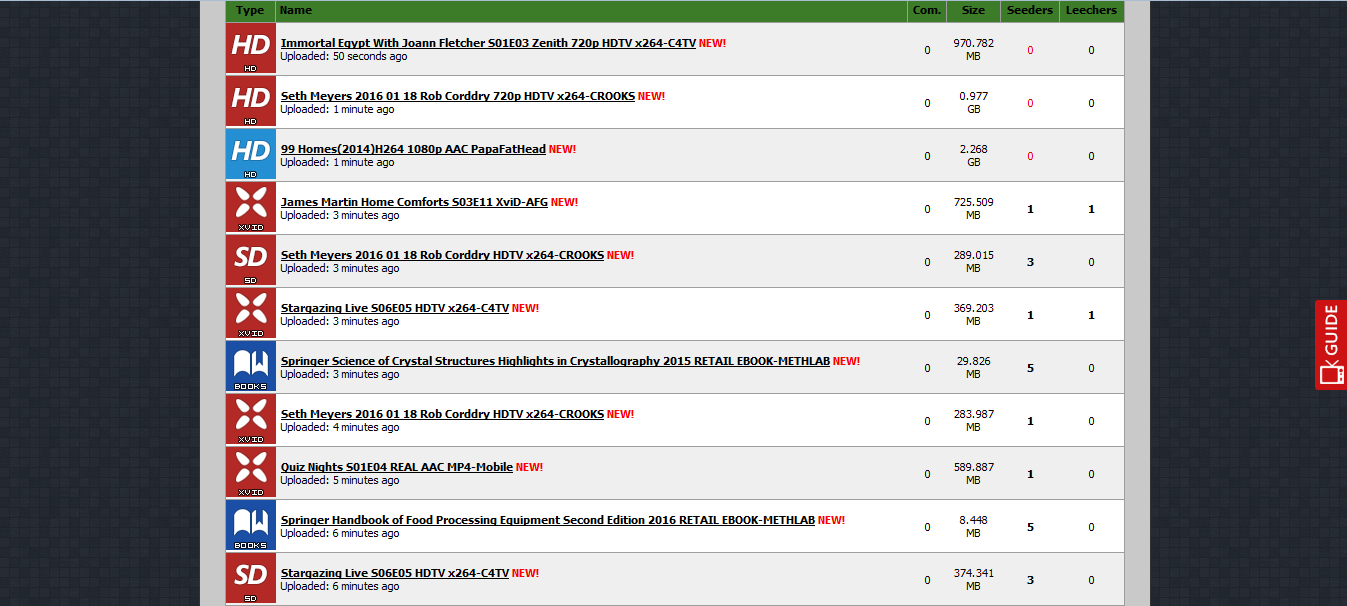The image size is (1347, 606).
Task: Click the Books icon for Food Processing Handbook
Action: (x=251, y=525)
